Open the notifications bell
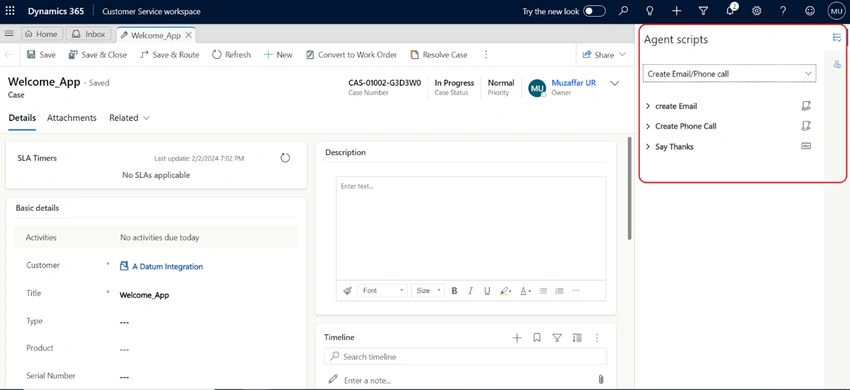 [731, 10]
